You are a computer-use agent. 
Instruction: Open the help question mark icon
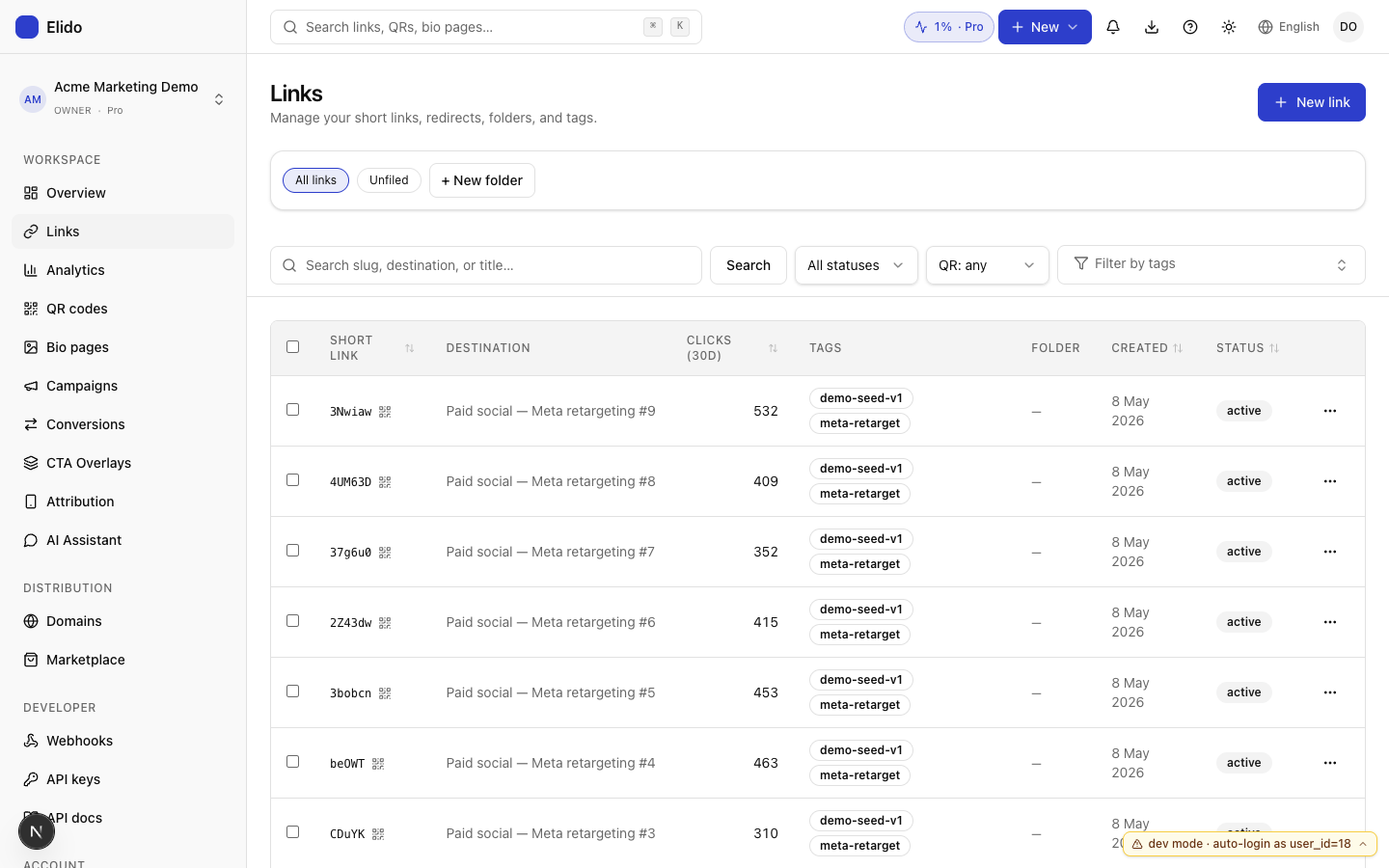pos(1190,27)
